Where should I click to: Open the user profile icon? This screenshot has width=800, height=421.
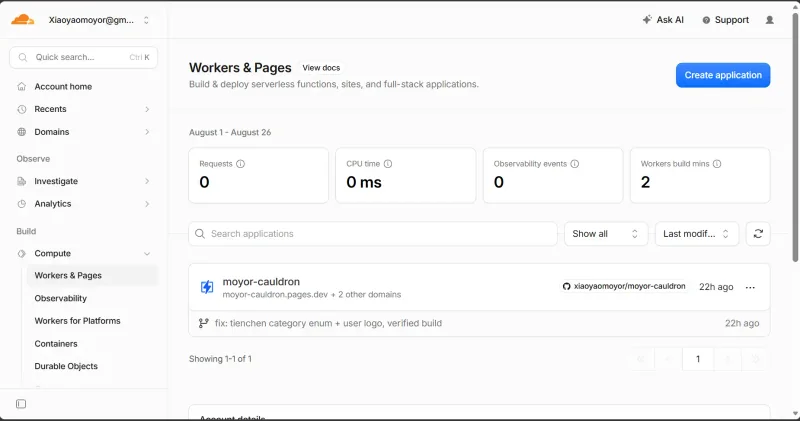[x=769, y=20]
